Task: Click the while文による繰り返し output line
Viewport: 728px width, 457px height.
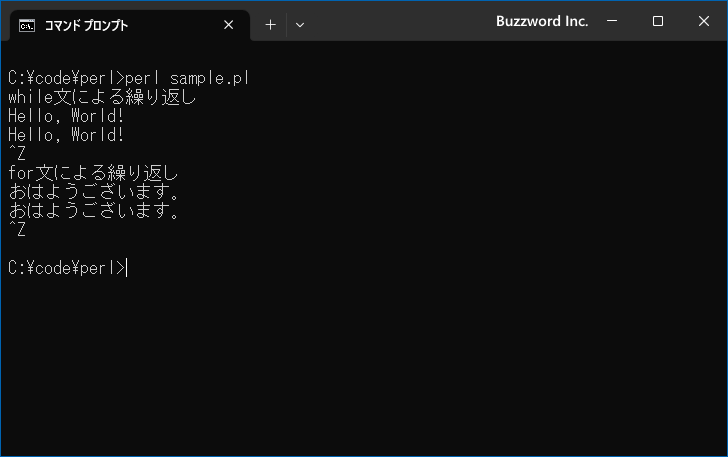Action: [x=102, y=97]
